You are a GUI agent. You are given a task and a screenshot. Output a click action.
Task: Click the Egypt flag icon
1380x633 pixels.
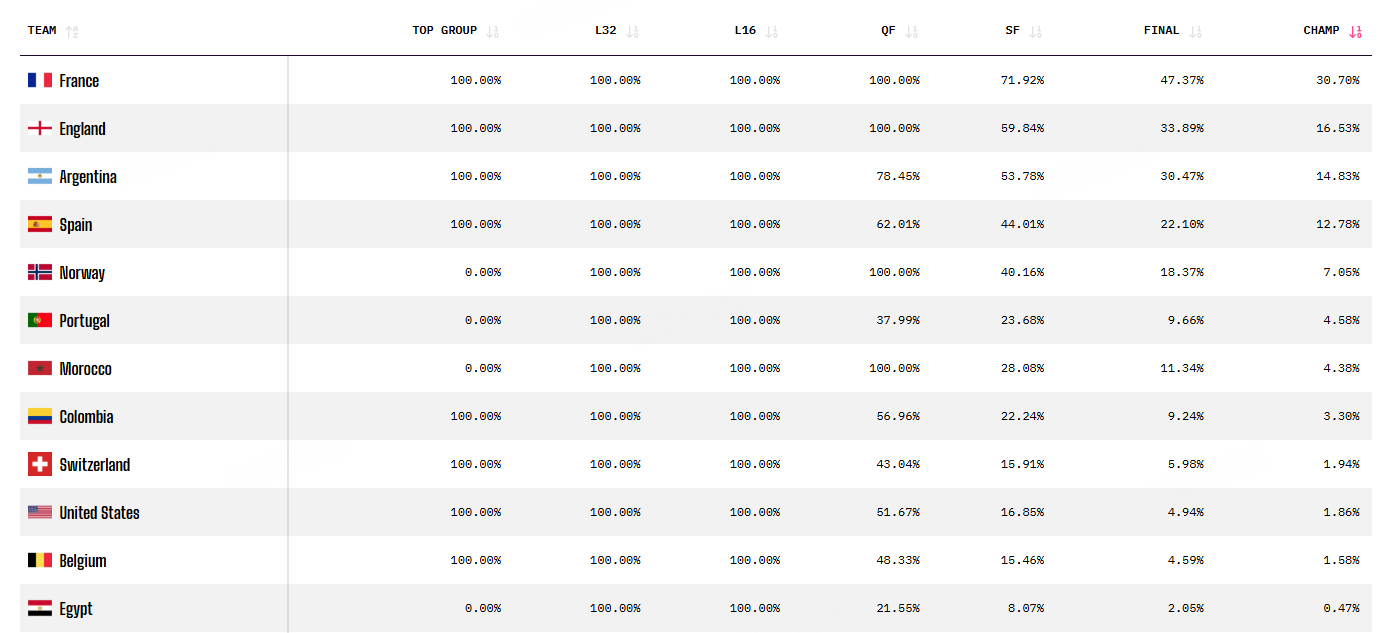tap(40, 608)
